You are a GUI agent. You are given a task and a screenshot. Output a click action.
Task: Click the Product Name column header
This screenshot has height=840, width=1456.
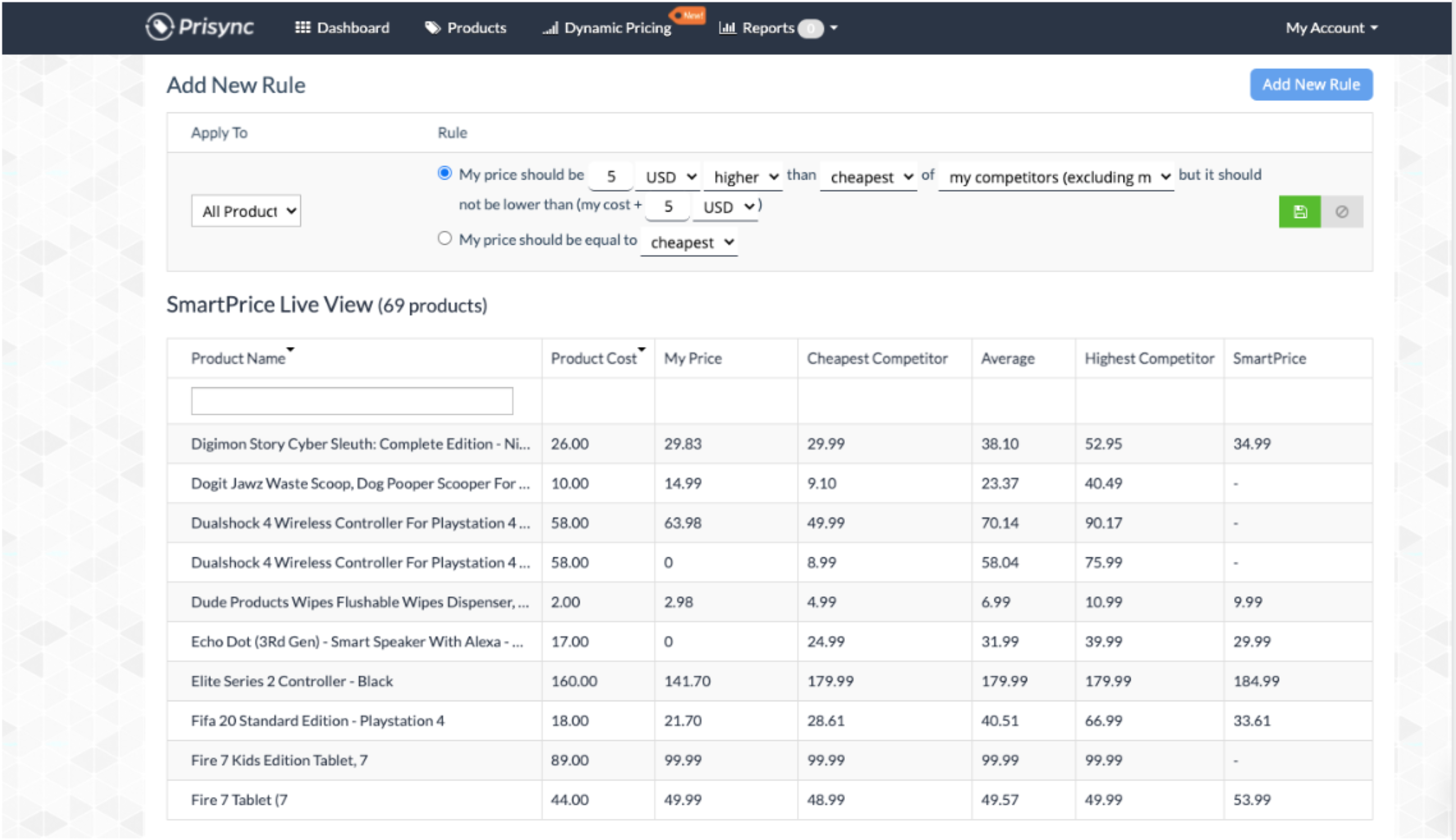pos(238,358)
